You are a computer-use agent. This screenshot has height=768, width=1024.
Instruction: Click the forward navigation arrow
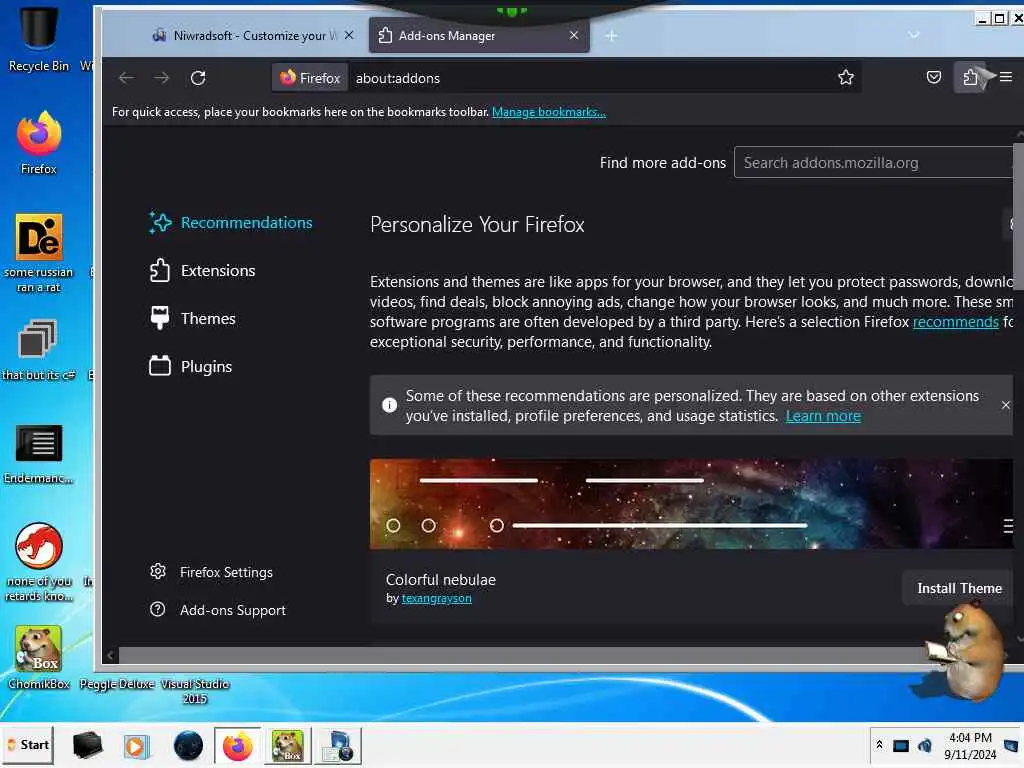coord(161,78)
